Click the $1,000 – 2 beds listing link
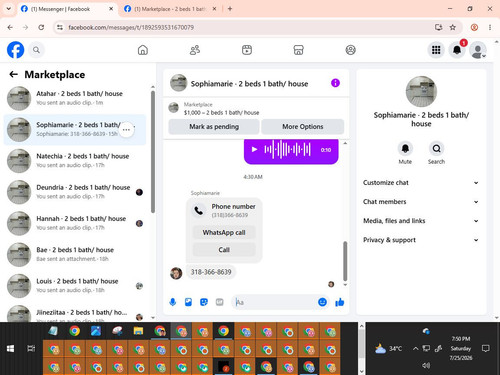The width and height of the screenshot is (500, 375). pos(221,113)
